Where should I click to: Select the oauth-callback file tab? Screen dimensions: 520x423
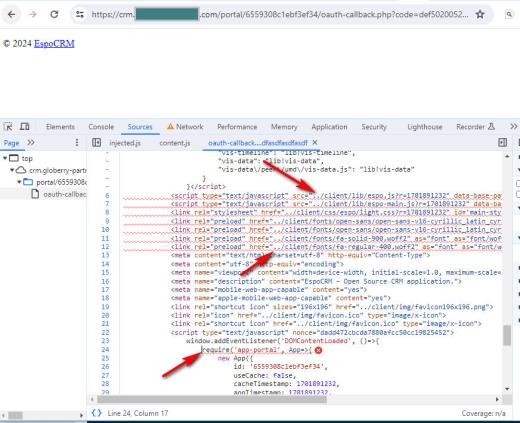(x=258, y=143)
